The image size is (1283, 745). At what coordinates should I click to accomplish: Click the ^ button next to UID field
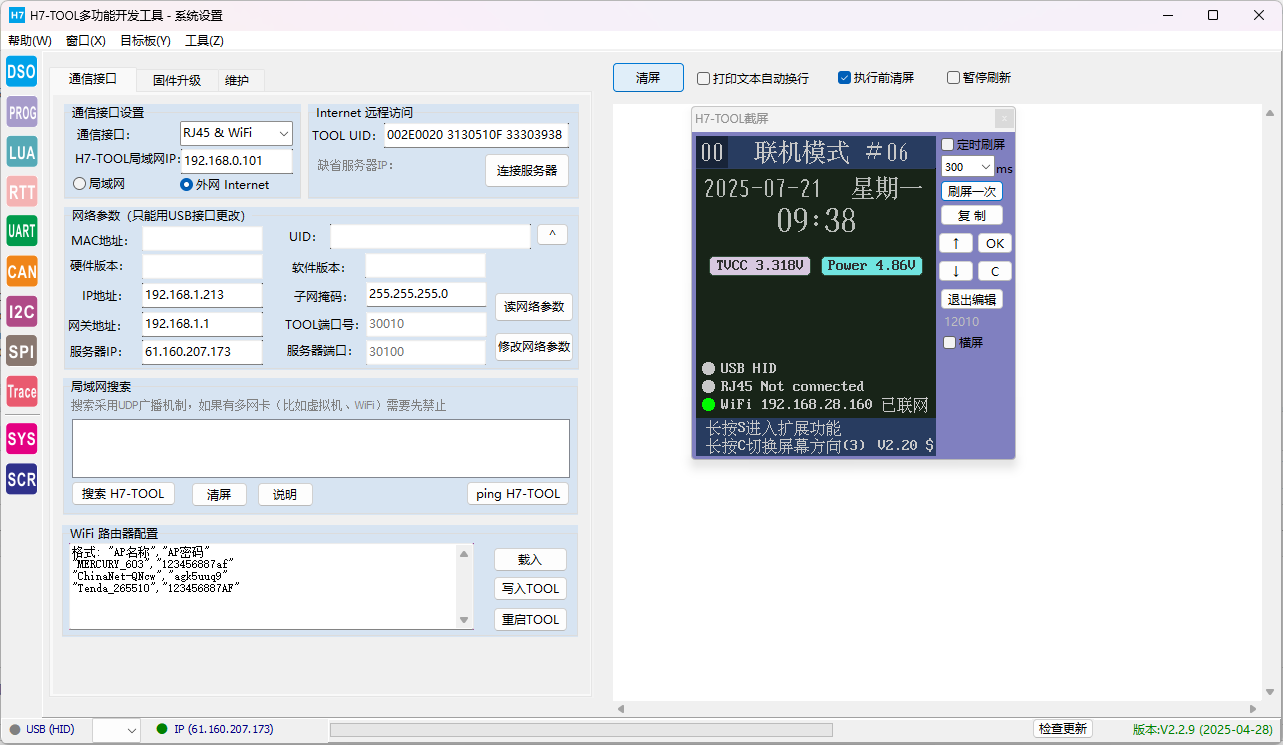tap(552, 234)
